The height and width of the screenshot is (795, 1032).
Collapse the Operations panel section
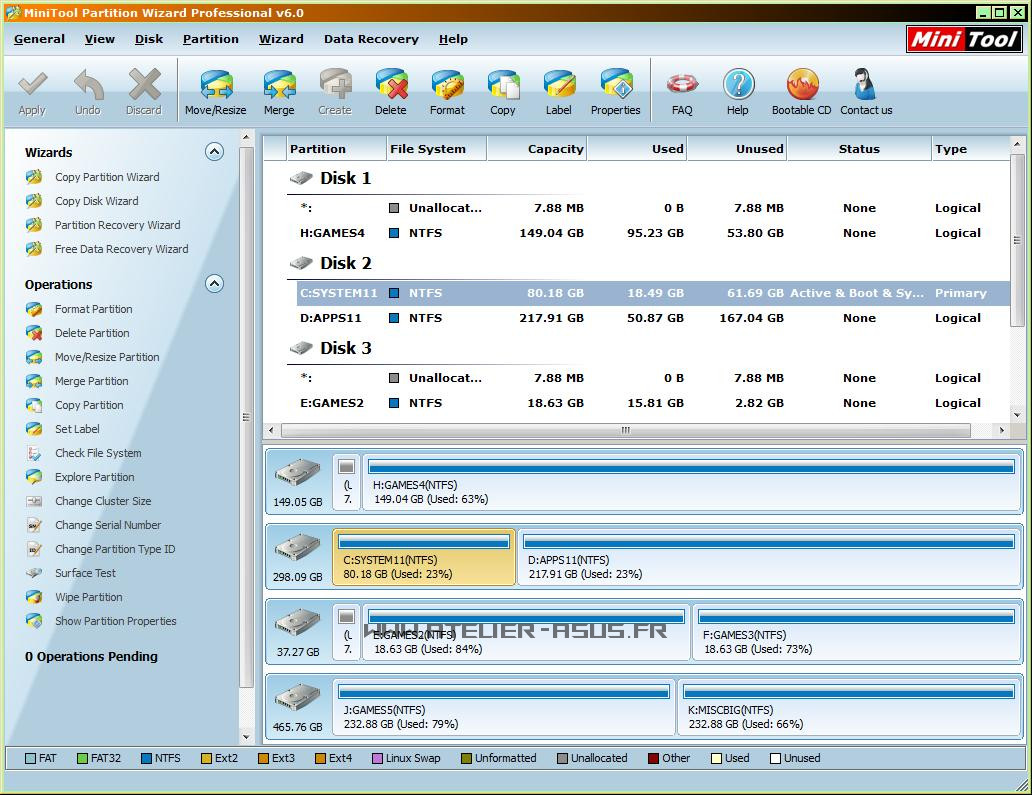[214, 284]
